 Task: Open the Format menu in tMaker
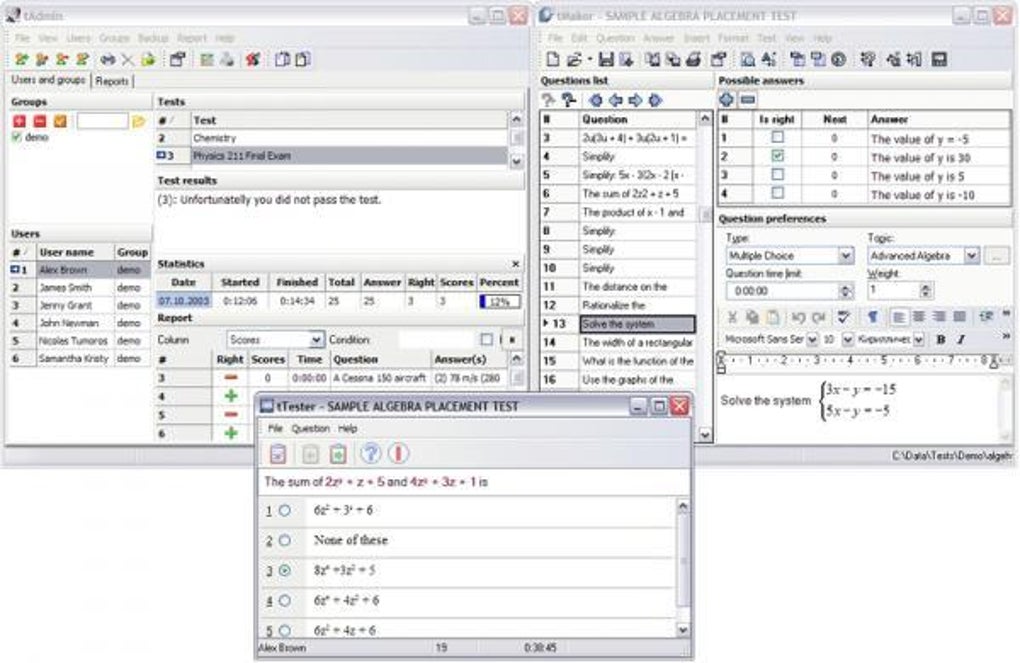pyautogui.click(x=733, y=38)
